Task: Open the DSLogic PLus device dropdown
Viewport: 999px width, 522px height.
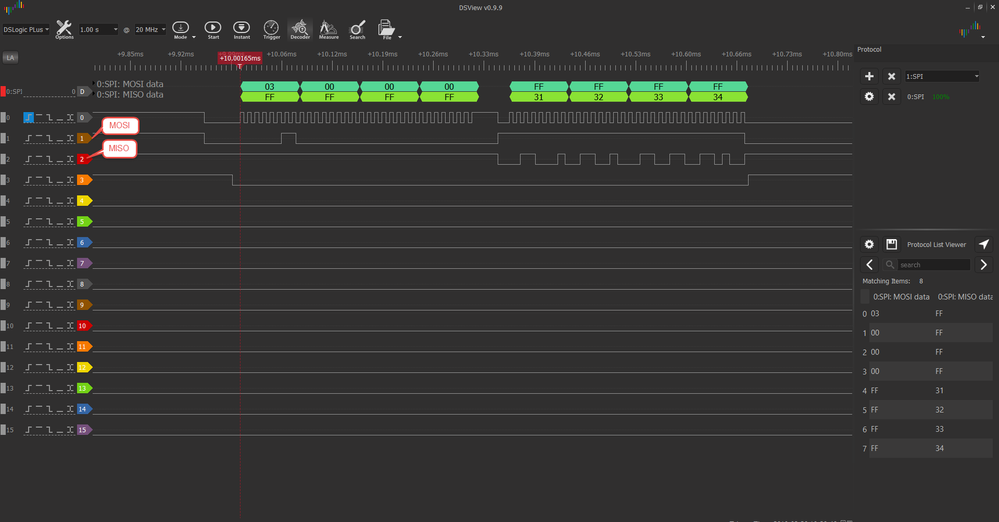Action: 25,29
